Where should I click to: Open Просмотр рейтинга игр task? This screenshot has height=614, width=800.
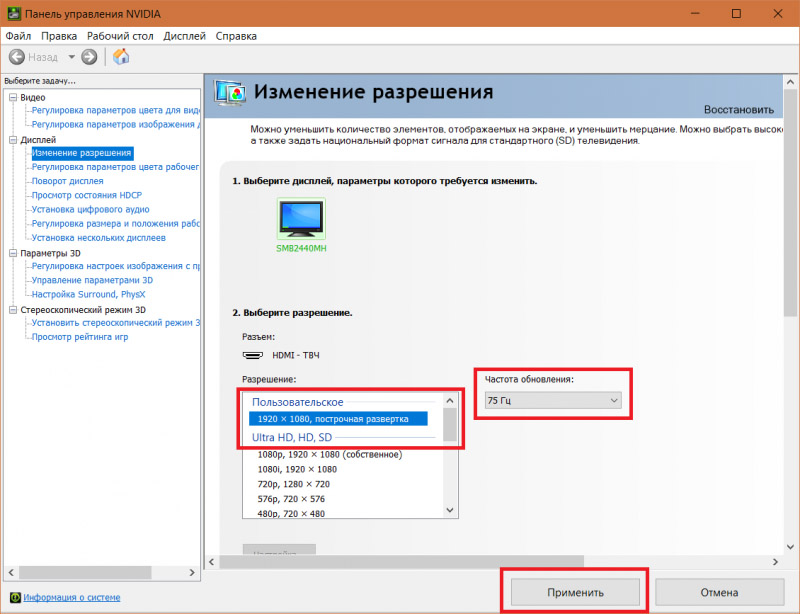(80, 336)
